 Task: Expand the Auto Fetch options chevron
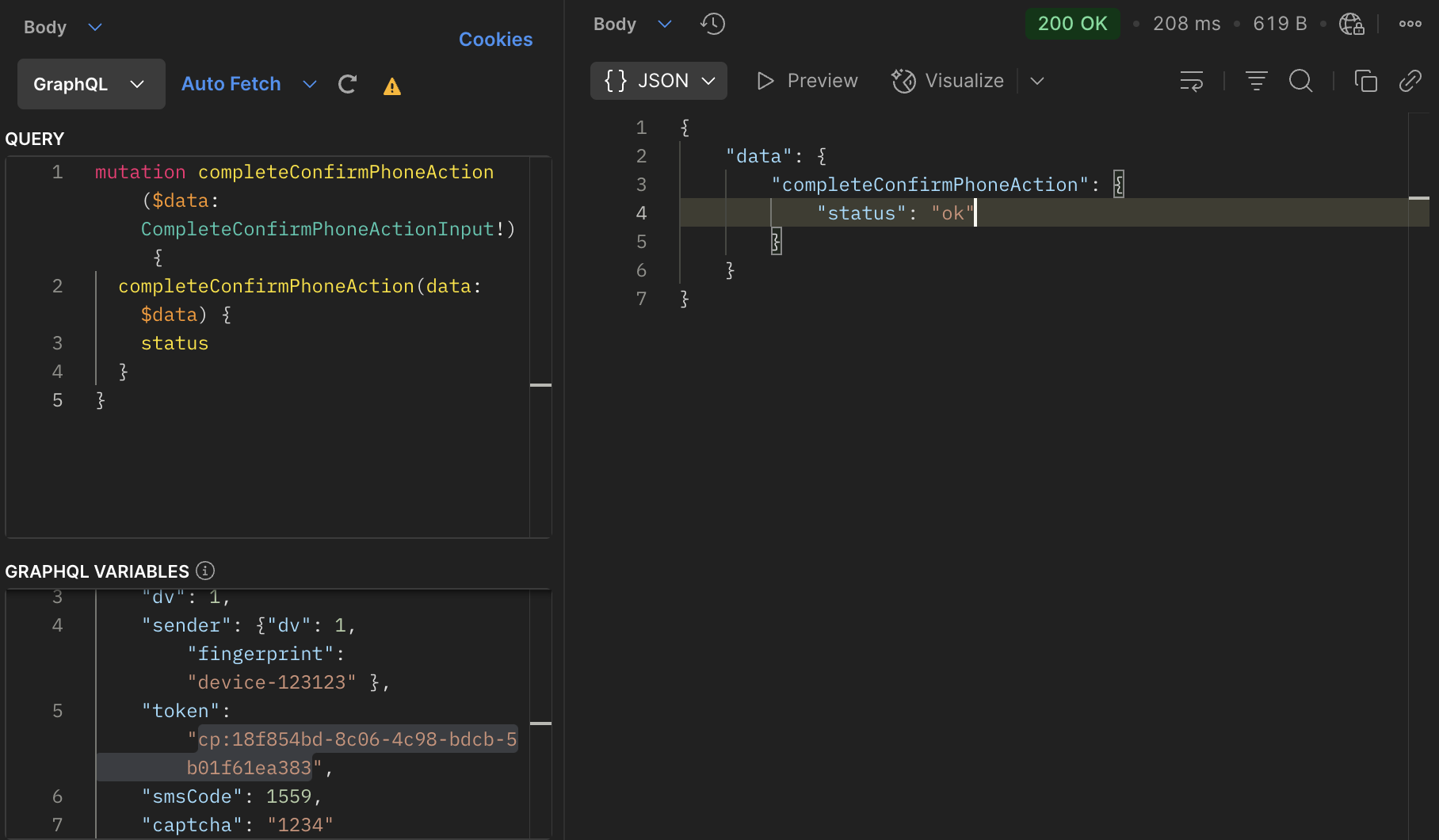pos(310,84)
